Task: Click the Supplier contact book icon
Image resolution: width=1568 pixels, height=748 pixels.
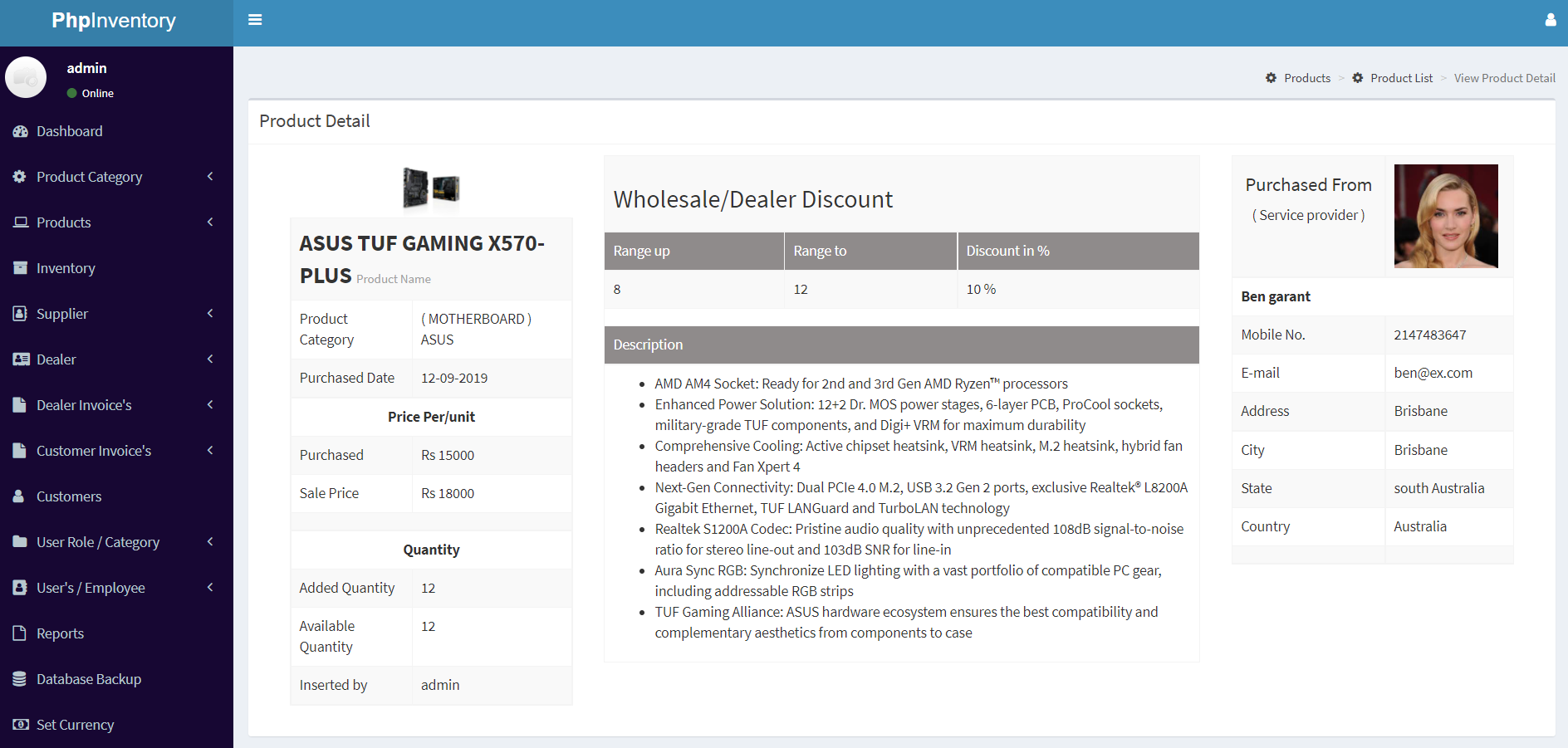Action: [x=21, y=314]
